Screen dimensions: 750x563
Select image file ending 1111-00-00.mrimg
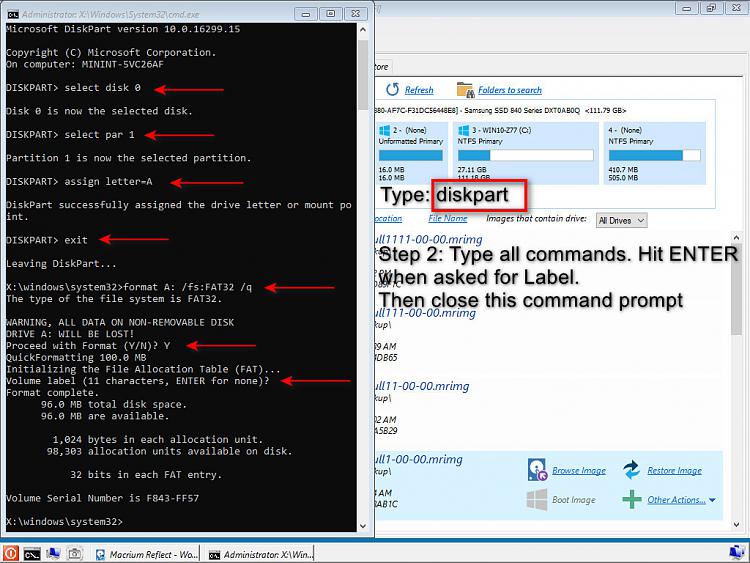[x=429, y=239]
